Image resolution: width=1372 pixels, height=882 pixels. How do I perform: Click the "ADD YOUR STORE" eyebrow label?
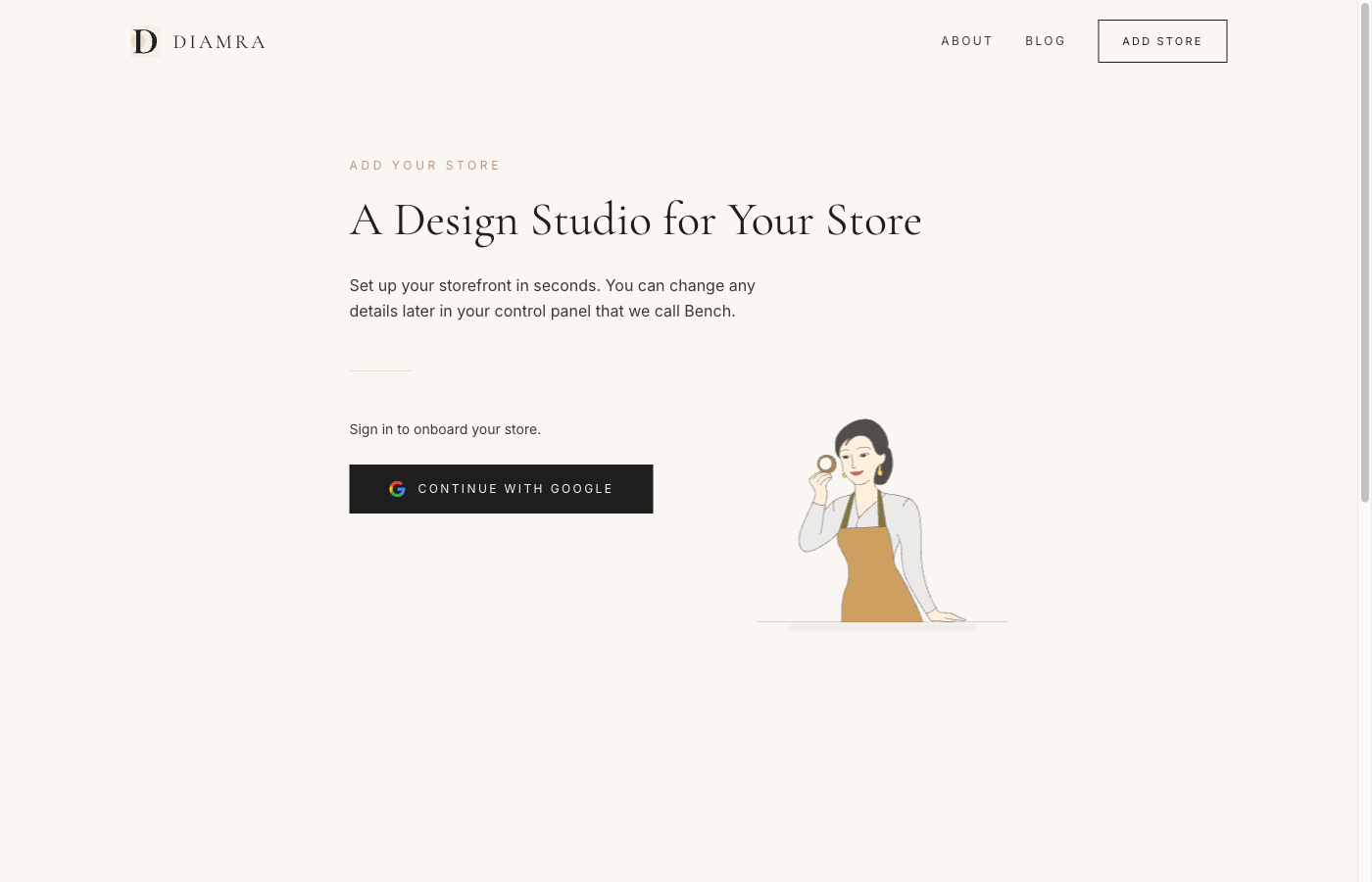[424, 166]
